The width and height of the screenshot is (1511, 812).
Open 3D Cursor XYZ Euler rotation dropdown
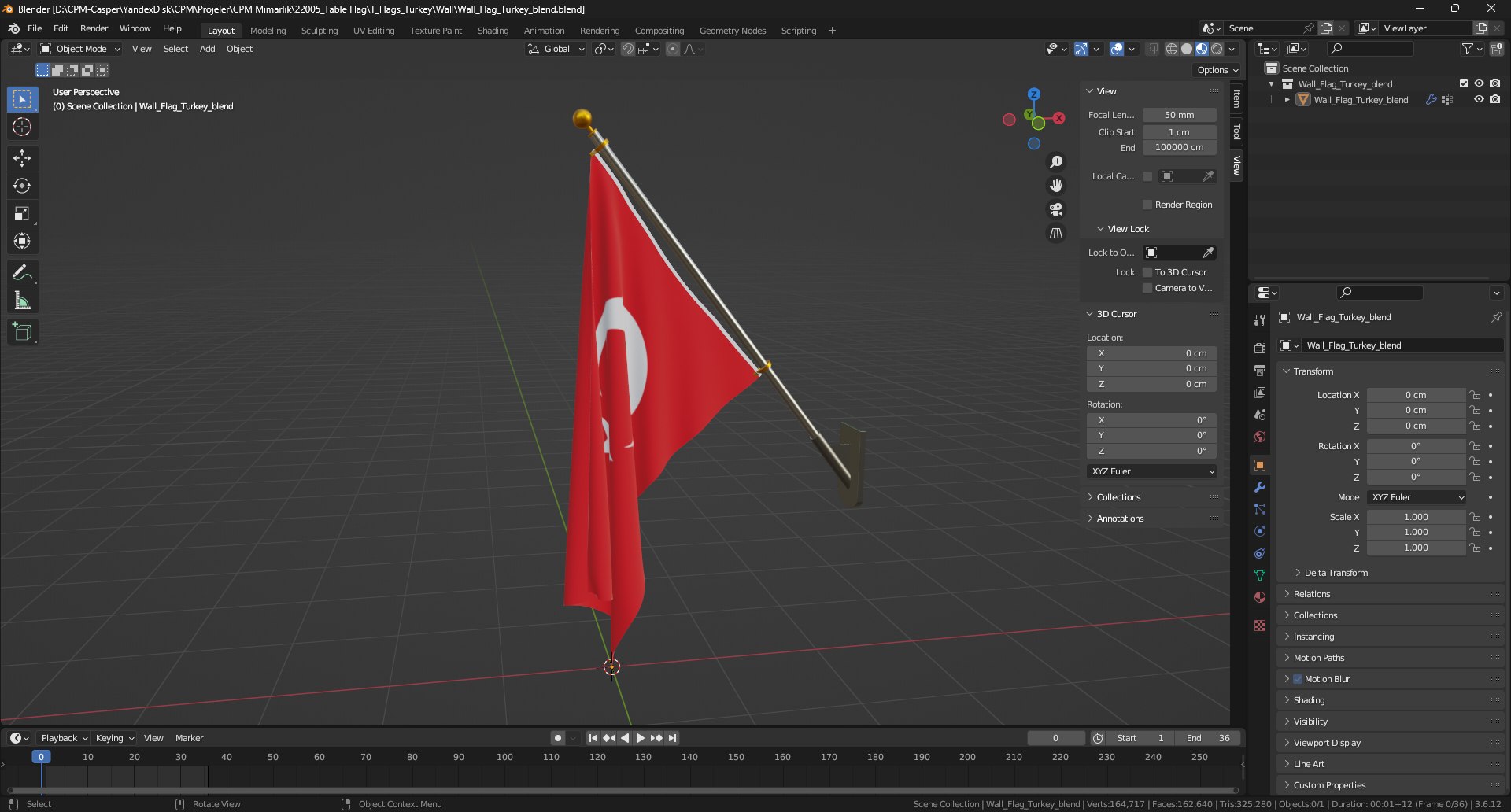click(1152, 471)
